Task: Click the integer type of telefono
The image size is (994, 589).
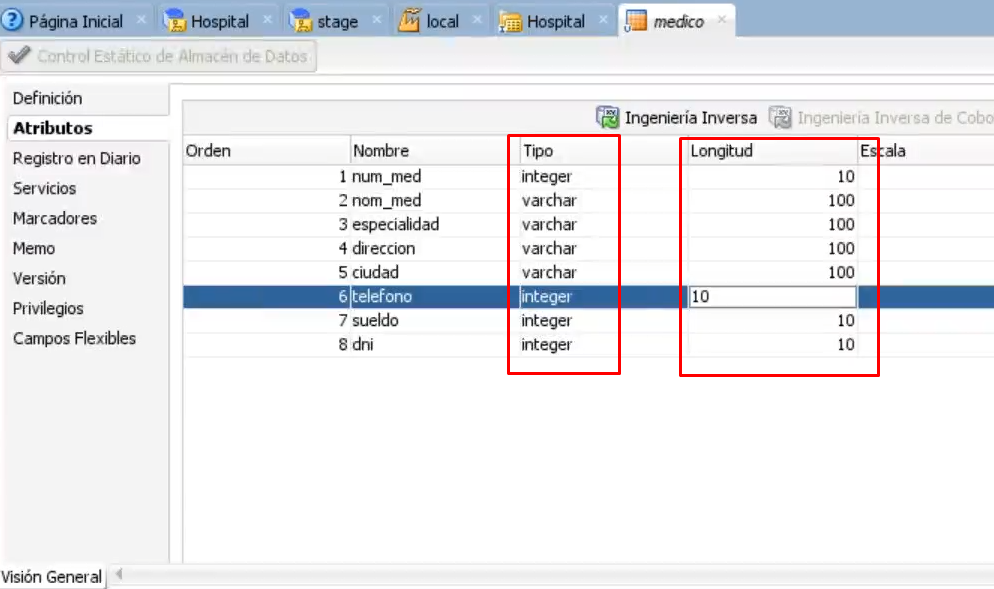Action: click(x=546, y=297)
